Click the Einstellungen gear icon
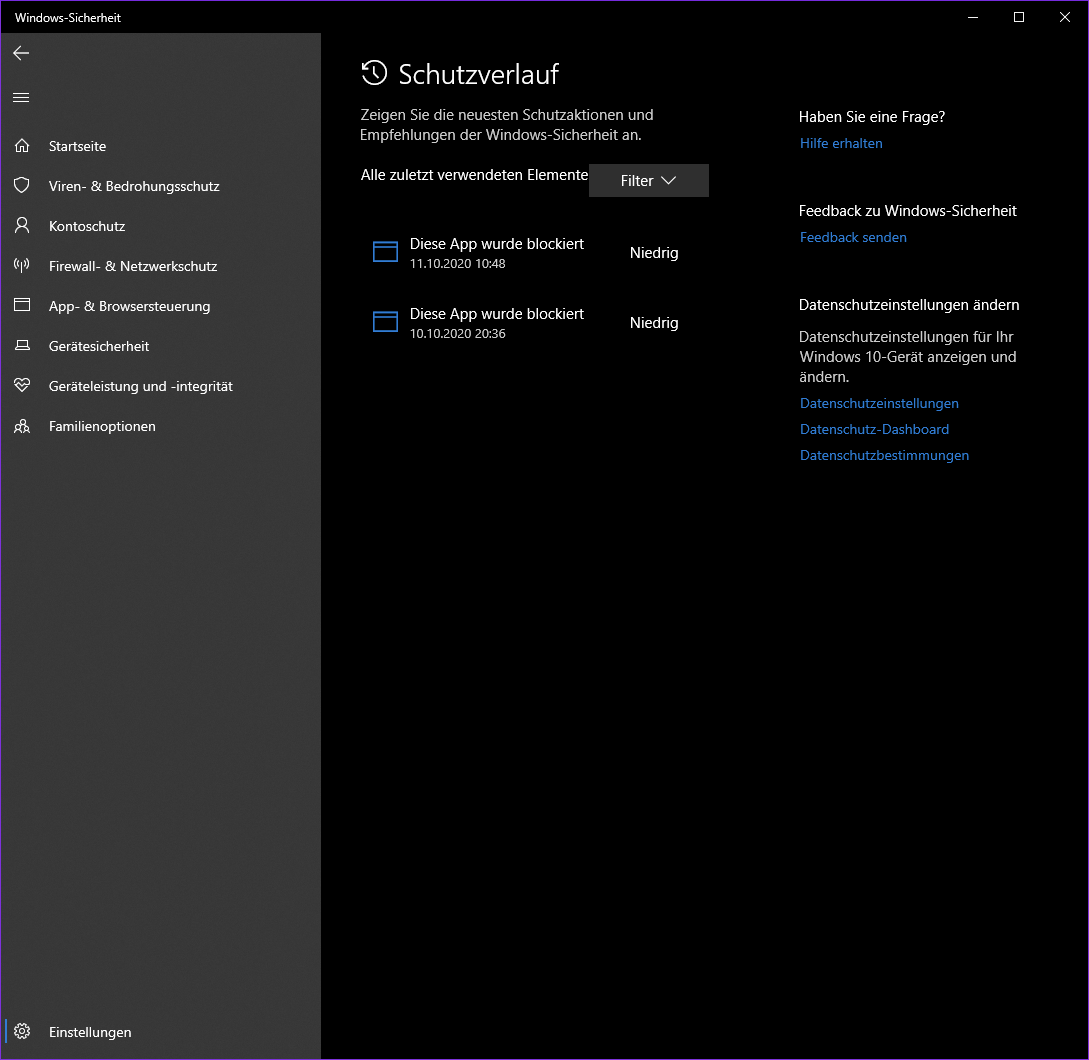 (22, 1032)
